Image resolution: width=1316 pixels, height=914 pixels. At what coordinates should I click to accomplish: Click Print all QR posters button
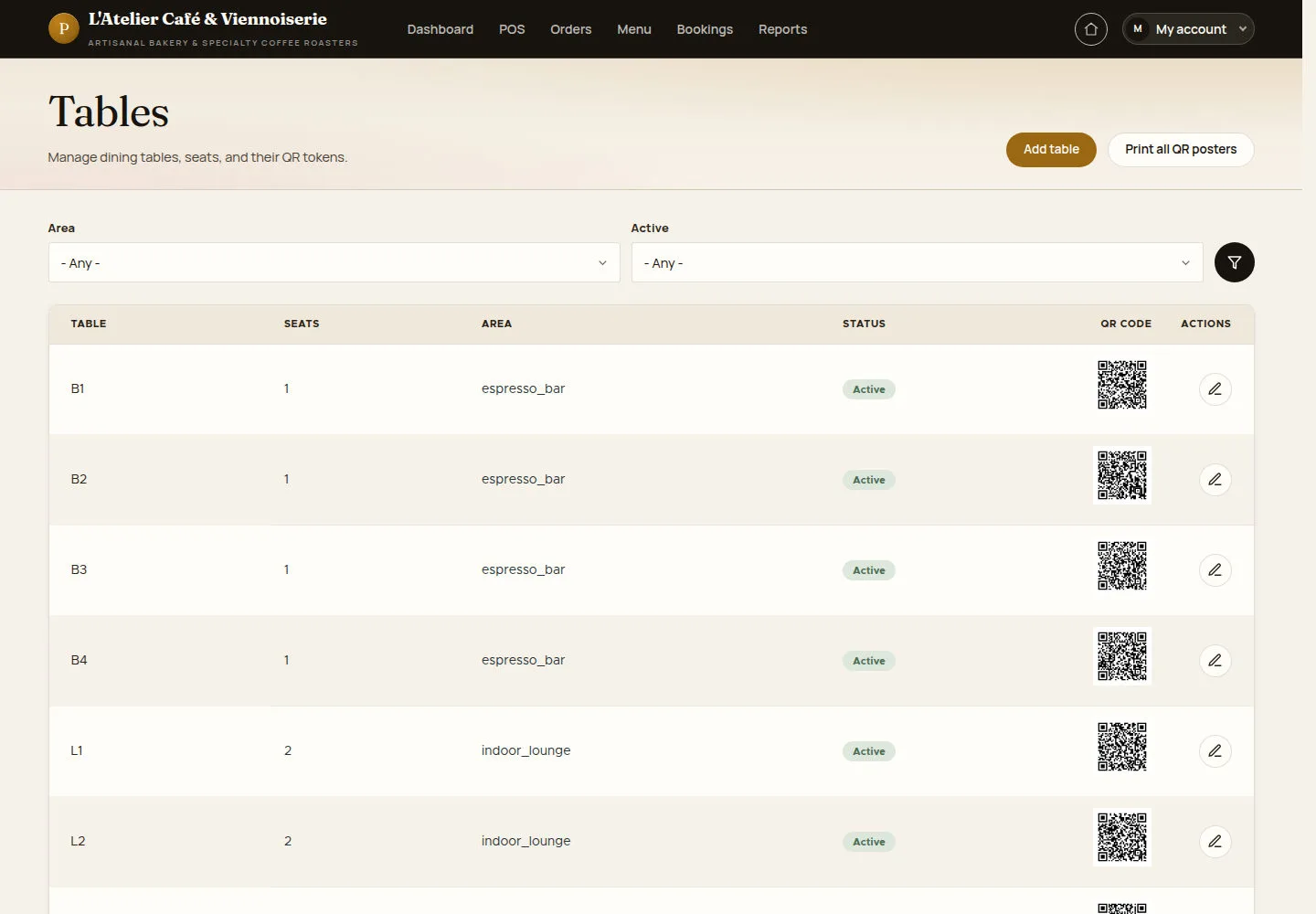[1181, 150]
